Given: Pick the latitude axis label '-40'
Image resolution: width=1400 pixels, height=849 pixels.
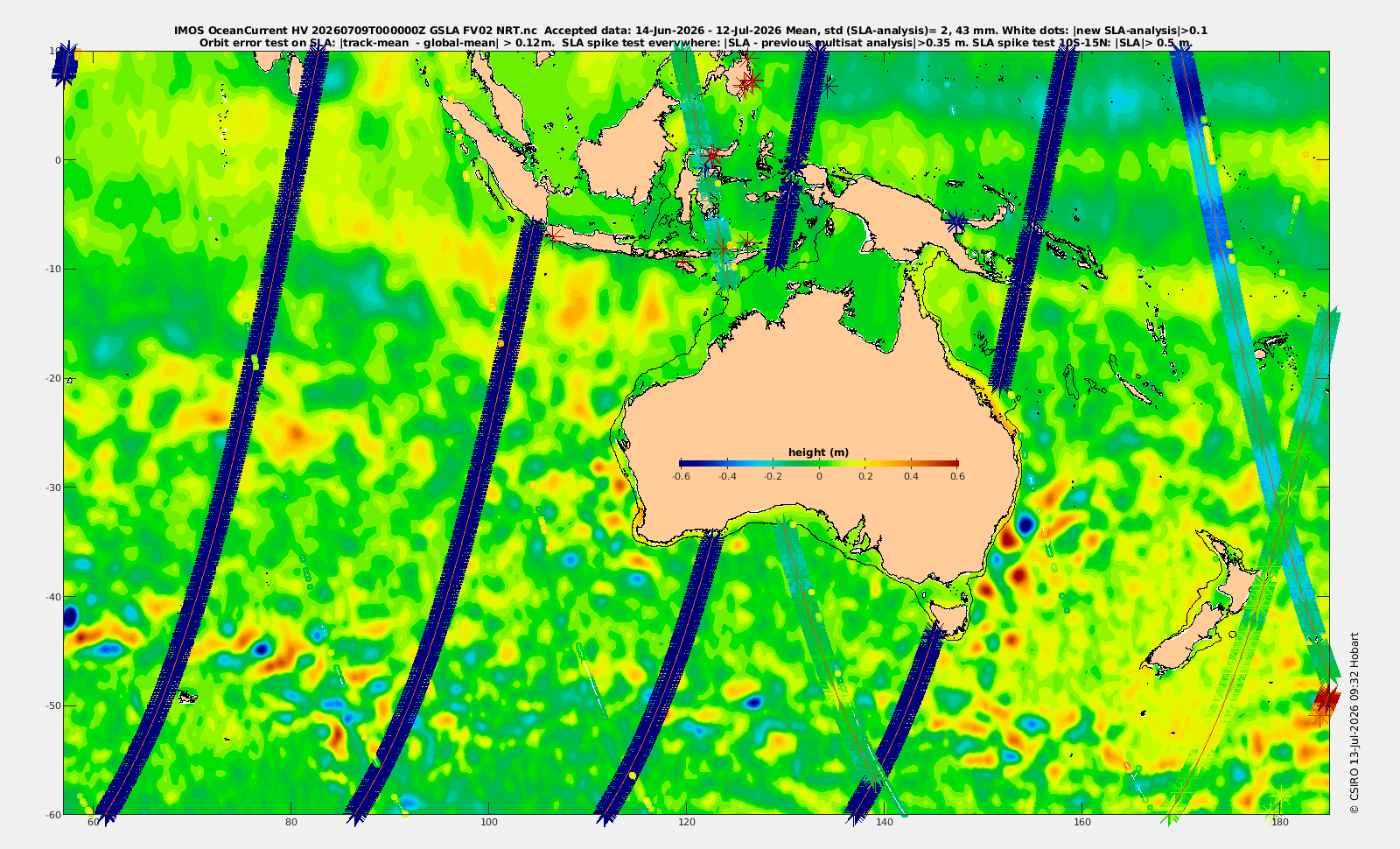Looking at the screenshot, I should click(x=52, y=597).
